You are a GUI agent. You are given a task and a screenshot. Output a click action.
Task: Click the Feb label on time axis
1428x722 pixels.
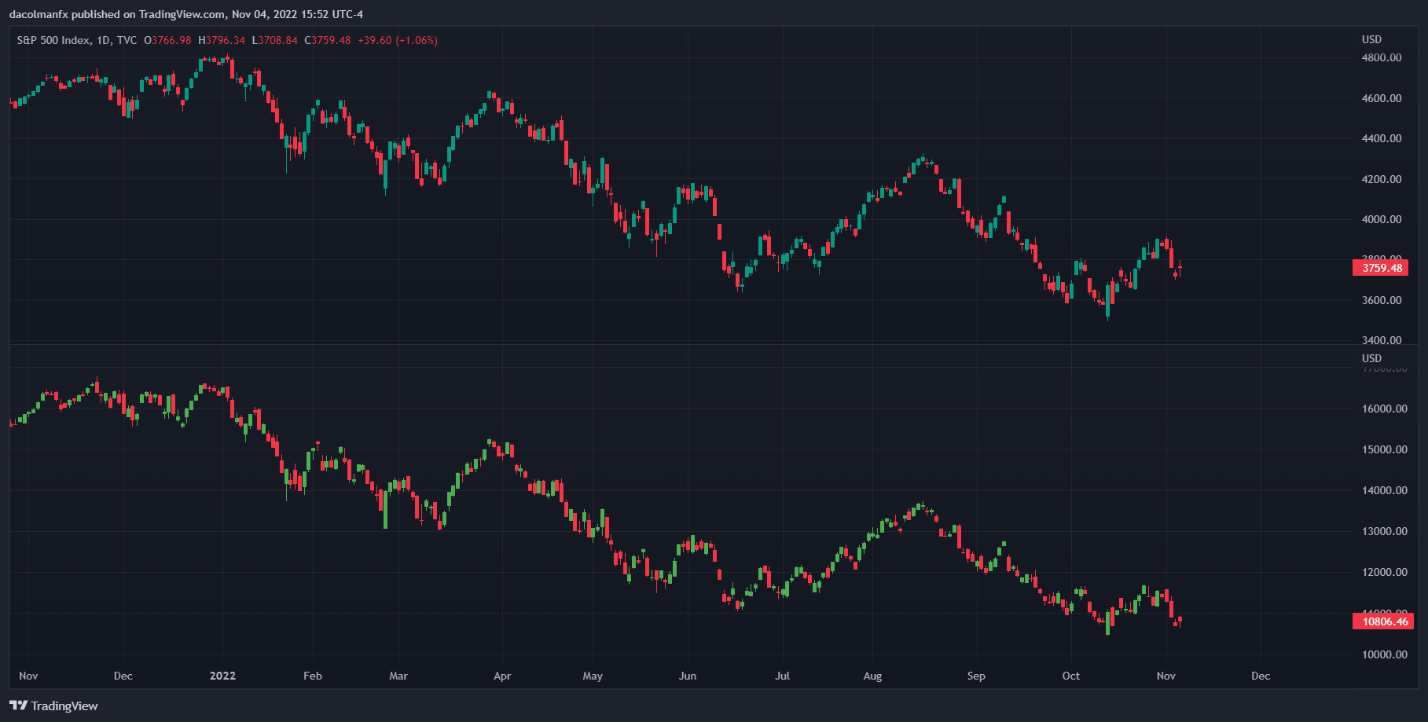313,676
